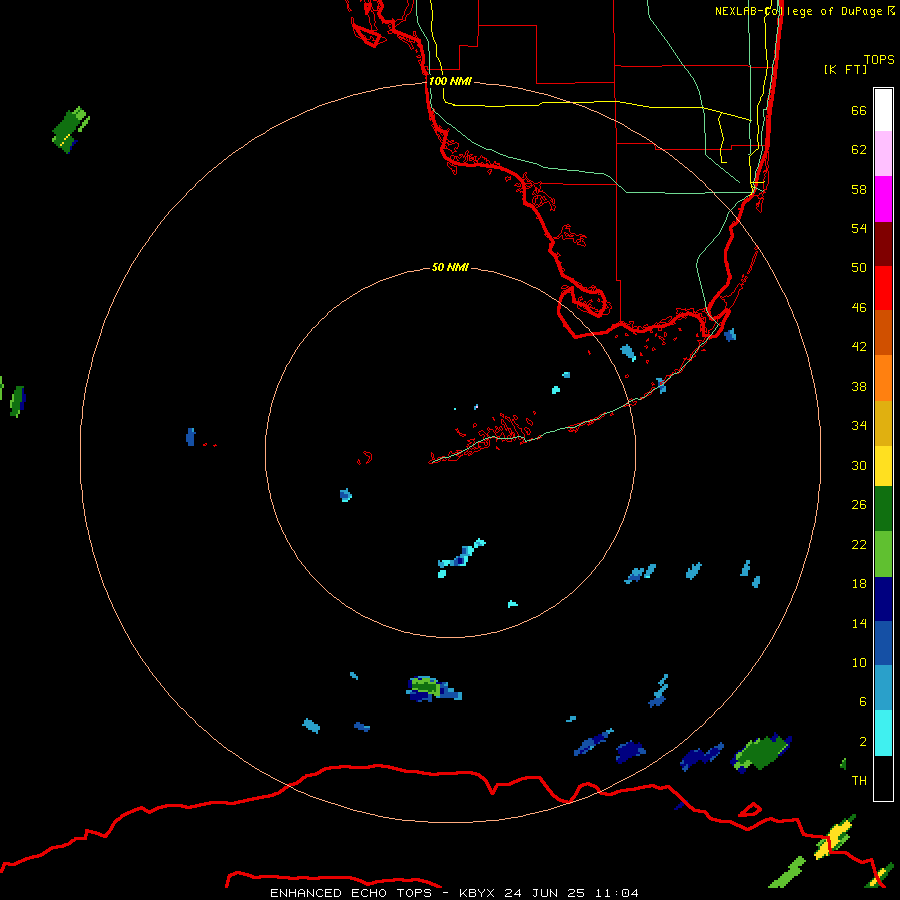900x900 pixels.
Task: Click legend value '6'
Action: 863,702
